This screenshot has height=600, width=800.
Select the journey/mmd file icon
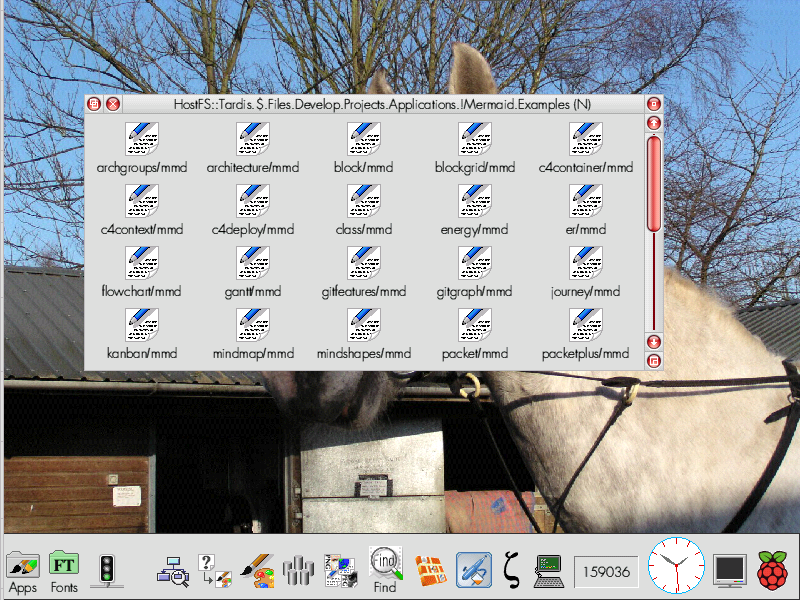point(586,263)
